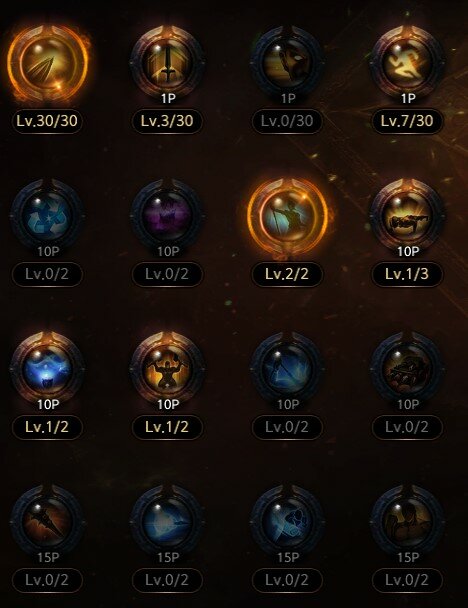Click the Lv.3/30 level label
468x608 pixels.
(167, 121)
